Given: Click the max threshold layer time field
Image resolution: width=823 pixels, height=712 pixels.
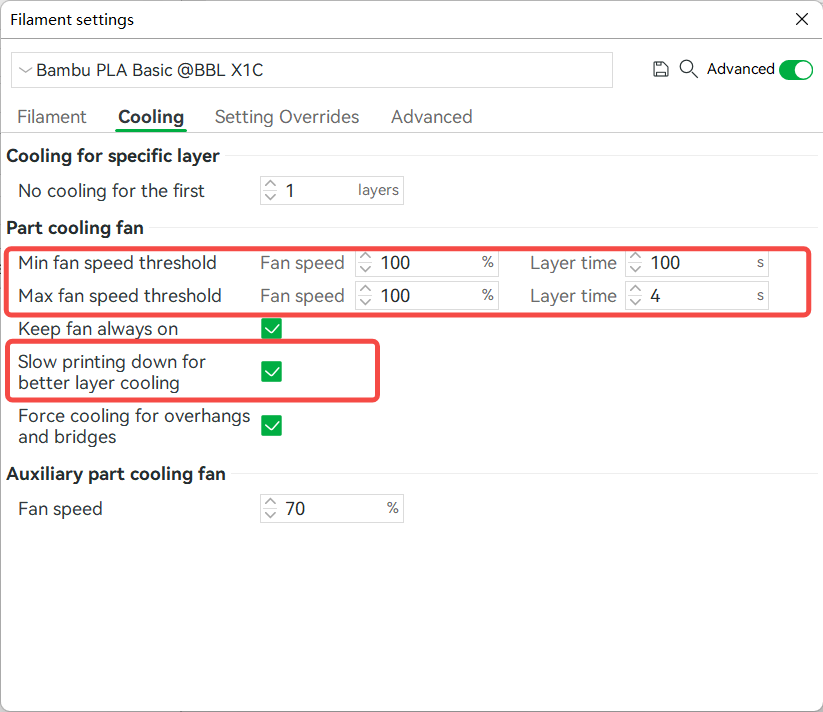Looking at the screenshot, I should pyautogui.click(x=690, y=295).
